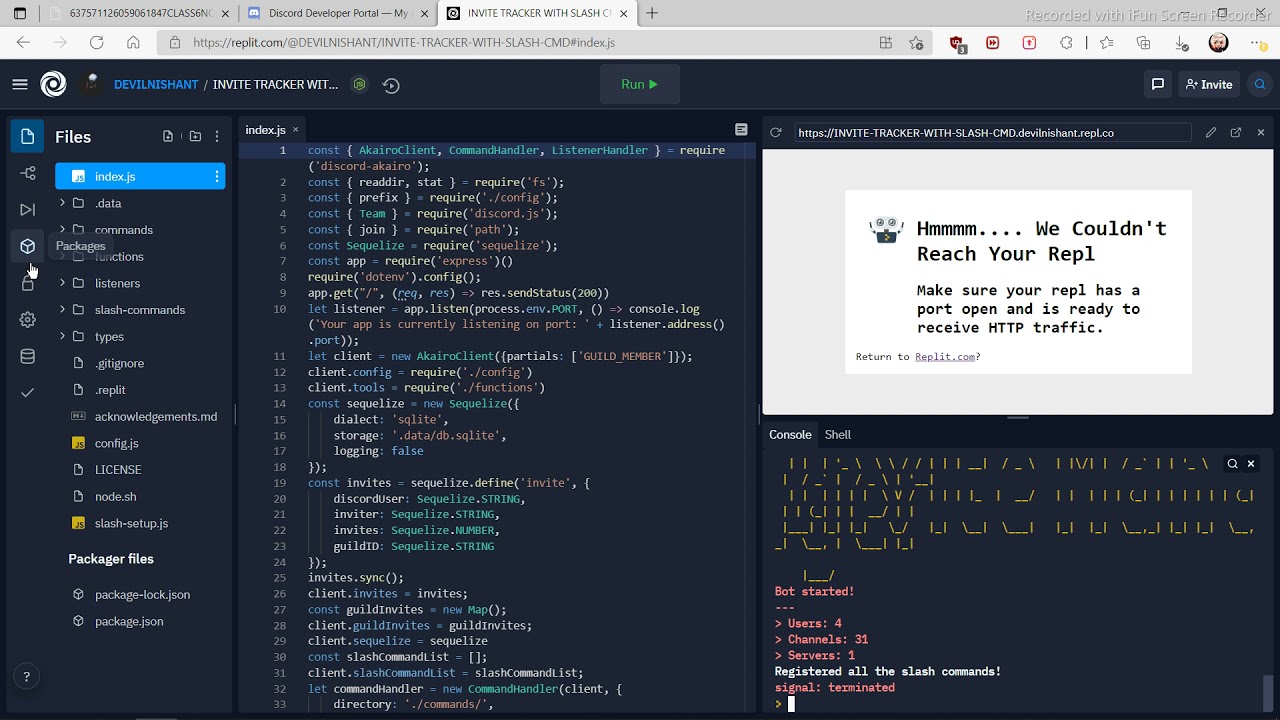The height and width of the screenshot is (720, 1280).
Task: Close the webview pane
Action: pos(1261,133)
